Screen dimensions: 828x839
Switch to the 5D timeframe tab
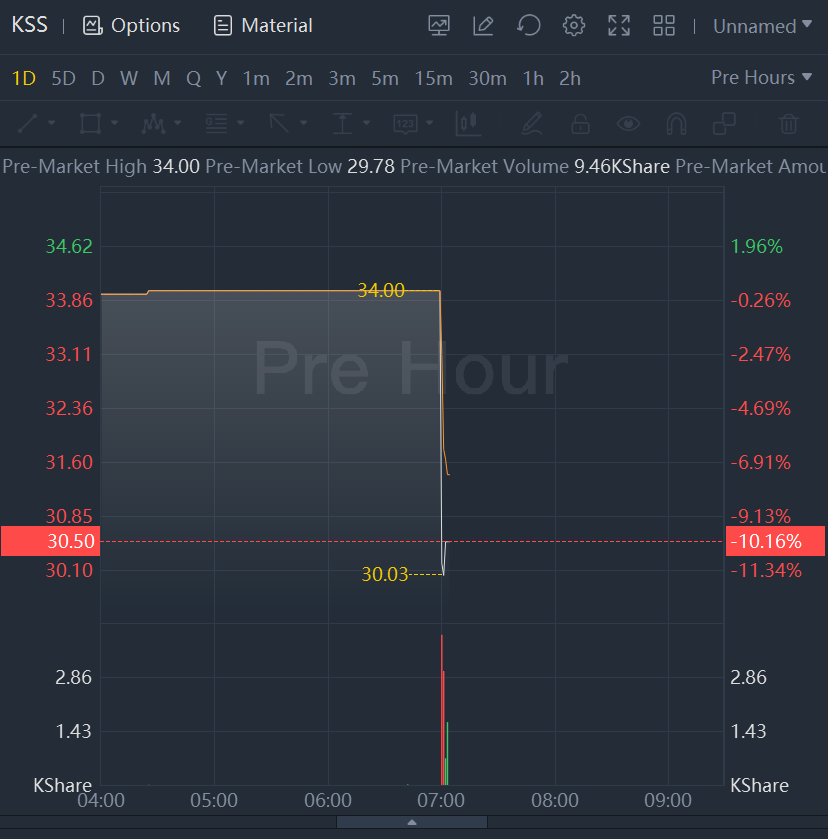click(x=63, y=78)
